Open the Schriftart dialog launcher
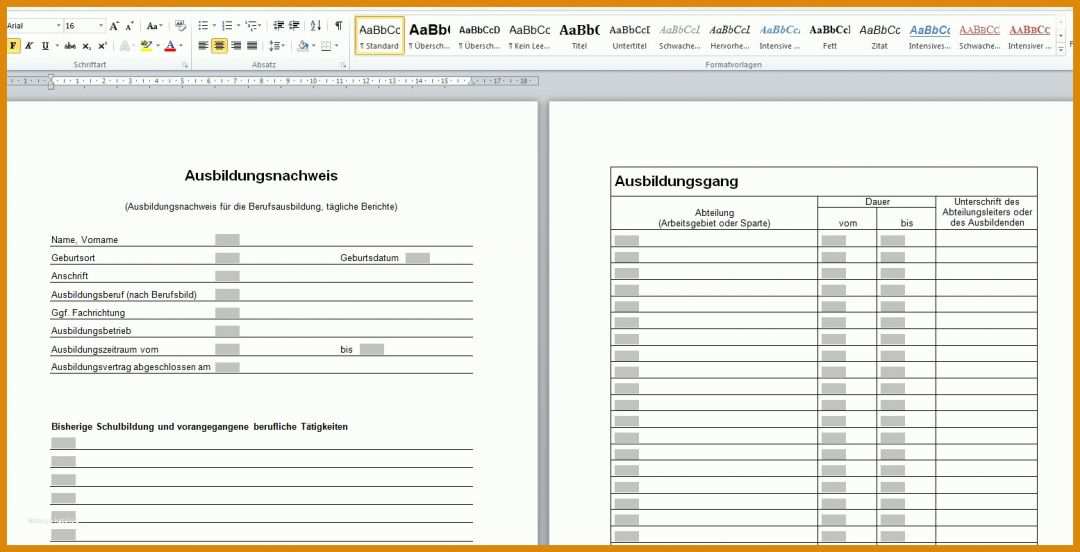This screenshot has height=552, width=1080. click(x=185, y=65)
